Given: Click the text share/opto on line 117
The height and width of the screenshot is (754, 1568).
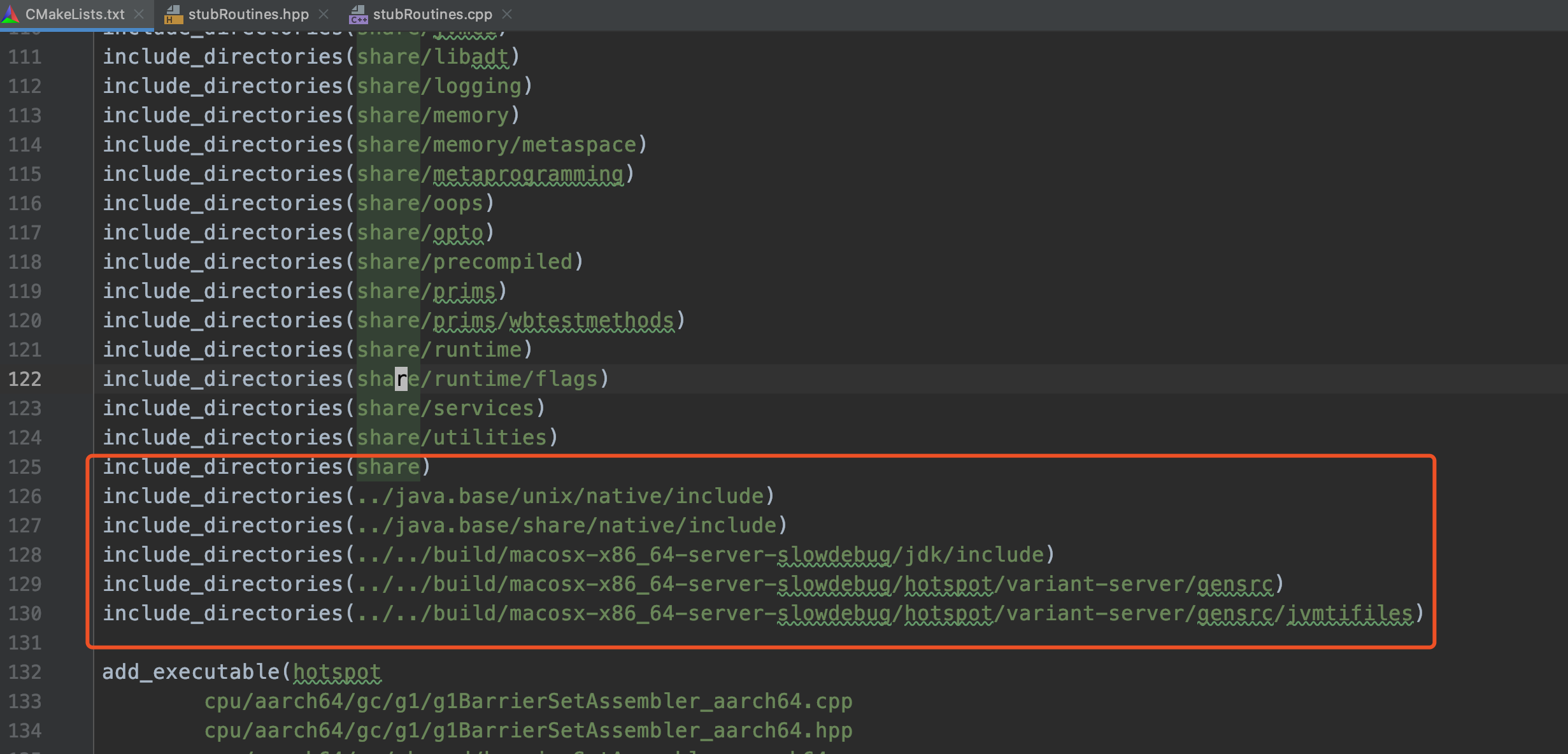Looking at the screenshot, I should point(420,232).
